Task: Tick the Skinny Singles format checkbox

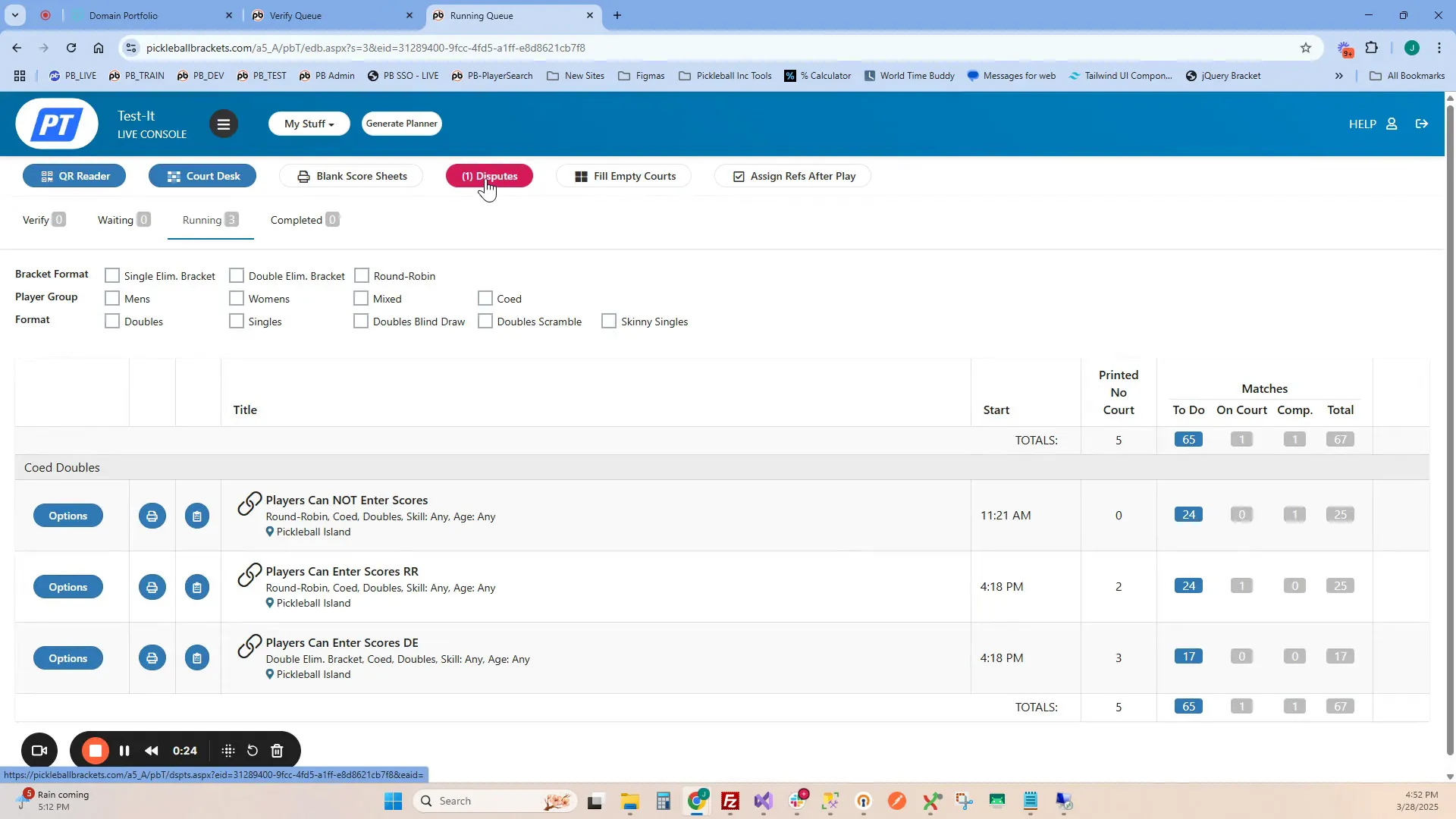Action: click(609, 321)
